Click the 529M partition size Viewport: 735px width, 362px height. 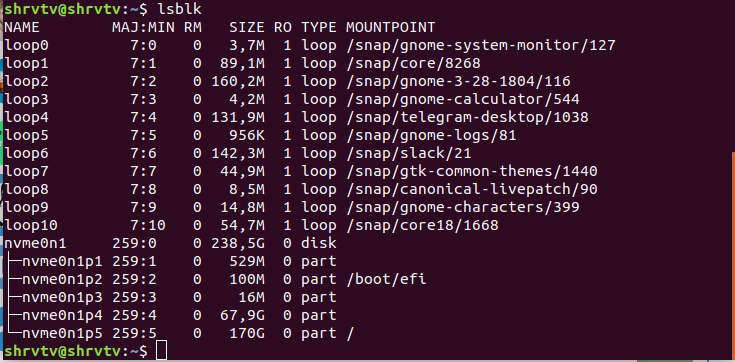(247, 261)
